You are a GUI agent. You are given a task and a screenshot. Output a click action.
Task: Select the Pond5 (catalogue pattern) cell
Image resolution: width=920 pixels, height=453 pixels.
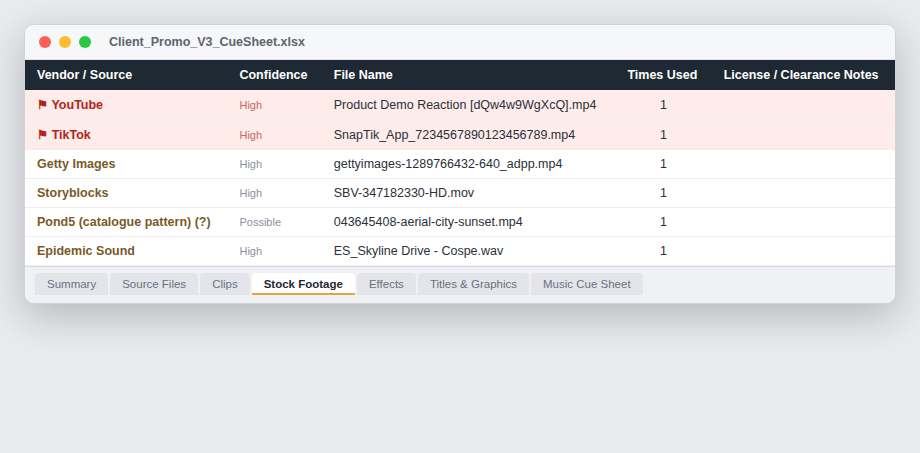click(x=124, y=222)
